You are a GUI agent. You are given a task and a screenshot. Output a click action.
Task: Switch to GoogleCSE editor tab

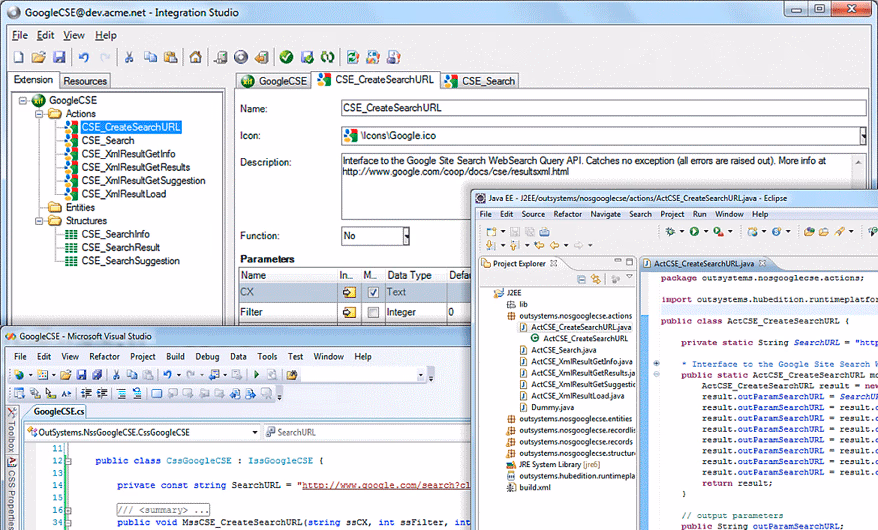click(274, 81)
